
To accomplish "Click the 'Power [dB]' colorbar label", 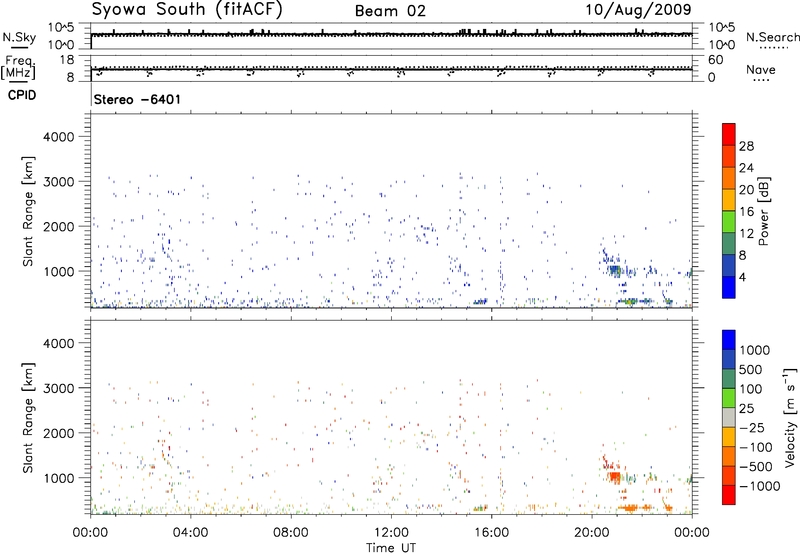I will click(763, 211).
